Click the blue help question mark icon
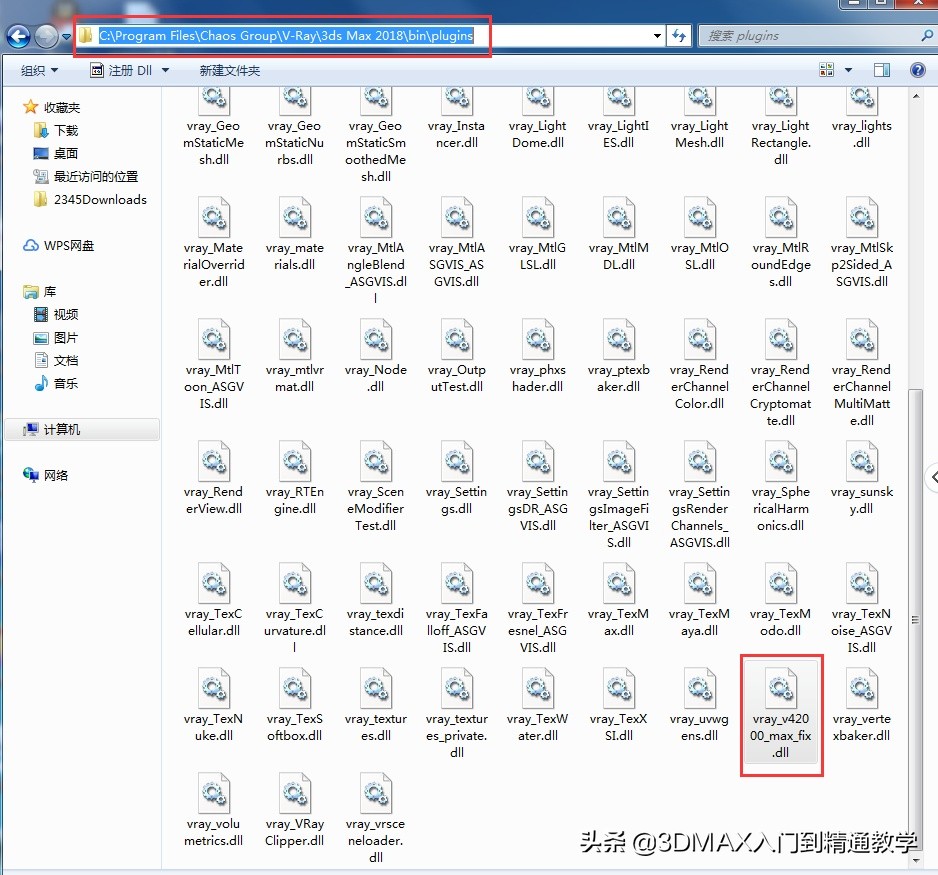The height and width of the screenshot is (875, 938). pyautogui.click(x=918, y=71)
